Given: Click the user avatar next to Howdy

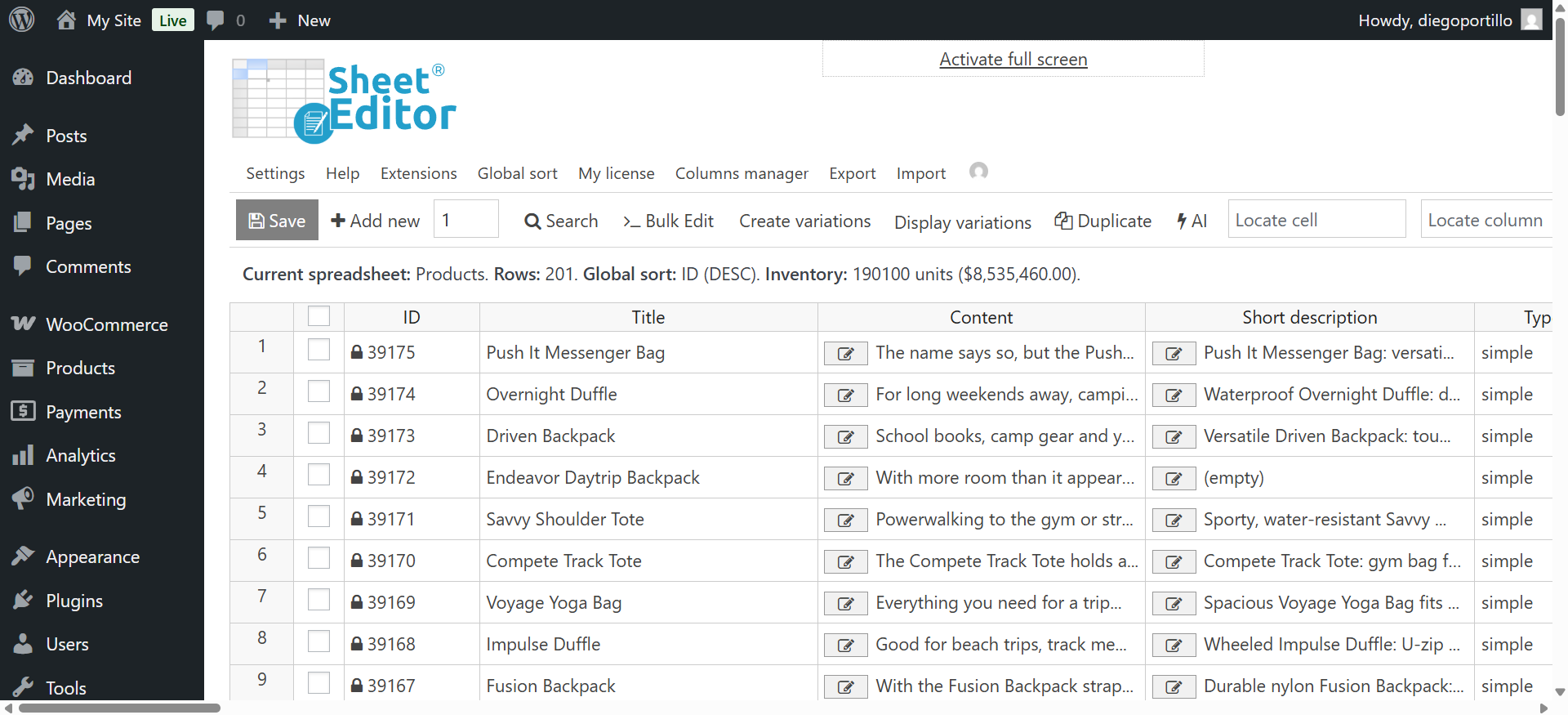Looking at the screenshot, I should coord(1531,20).
